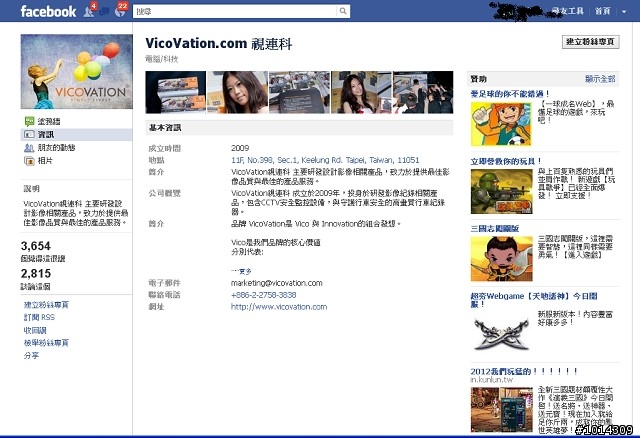Image resolution: width=640 pixels, height=438 pixels.
Task: Click the 塗鴉牆 wall icon
Action: click(x=29, y=121)
